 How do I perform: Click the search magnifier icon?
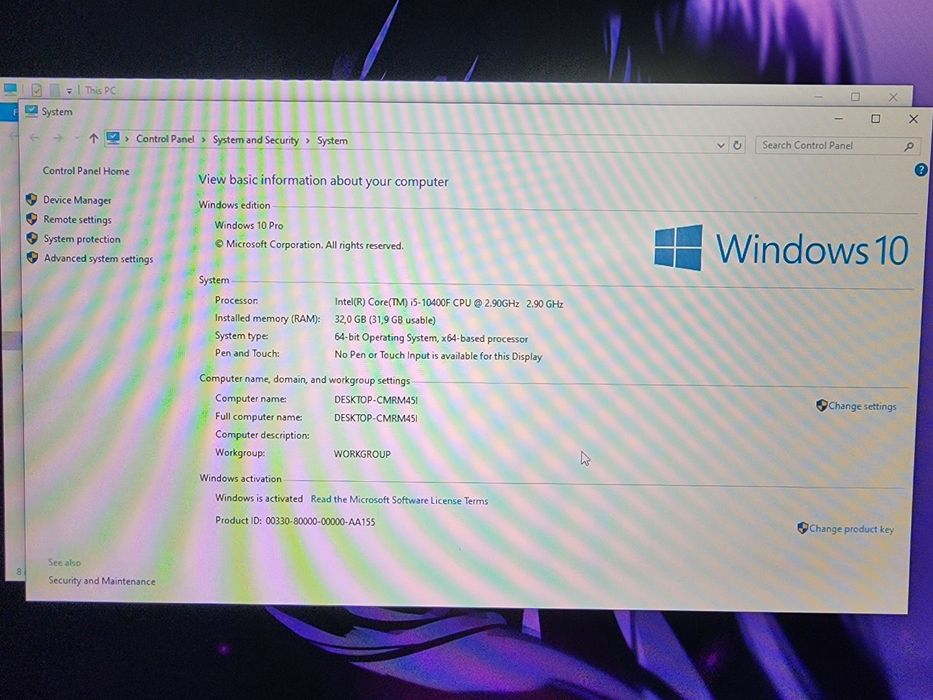click(909, 146)
